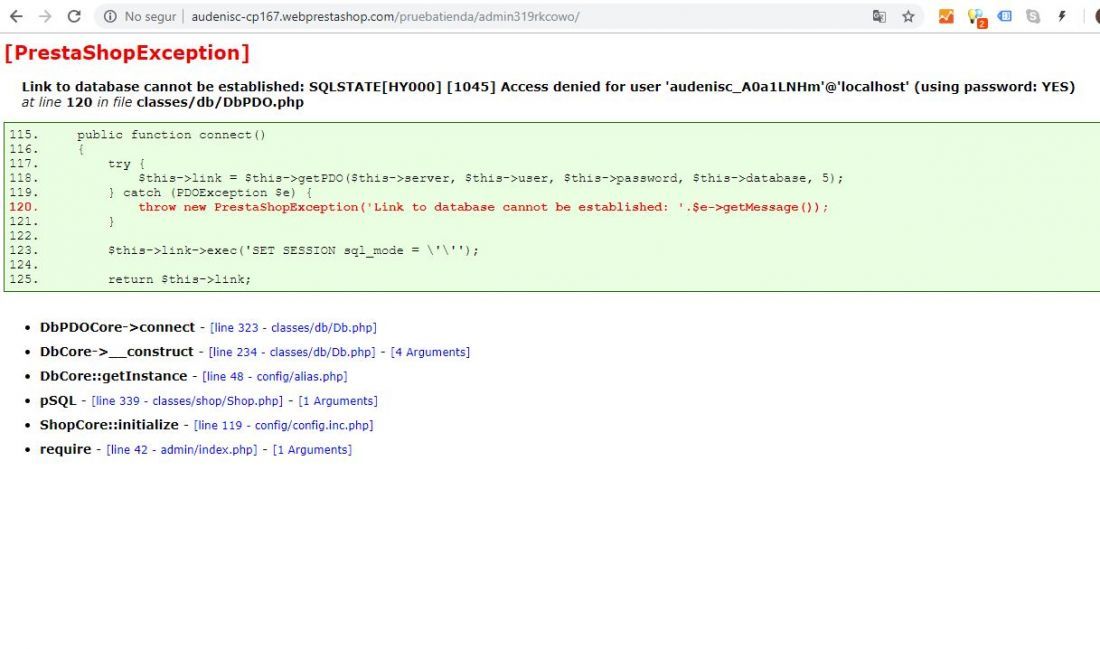Expand '1 Arguments' for require entry
Viewport: 1100px width, 649px height.
point(312,450)
